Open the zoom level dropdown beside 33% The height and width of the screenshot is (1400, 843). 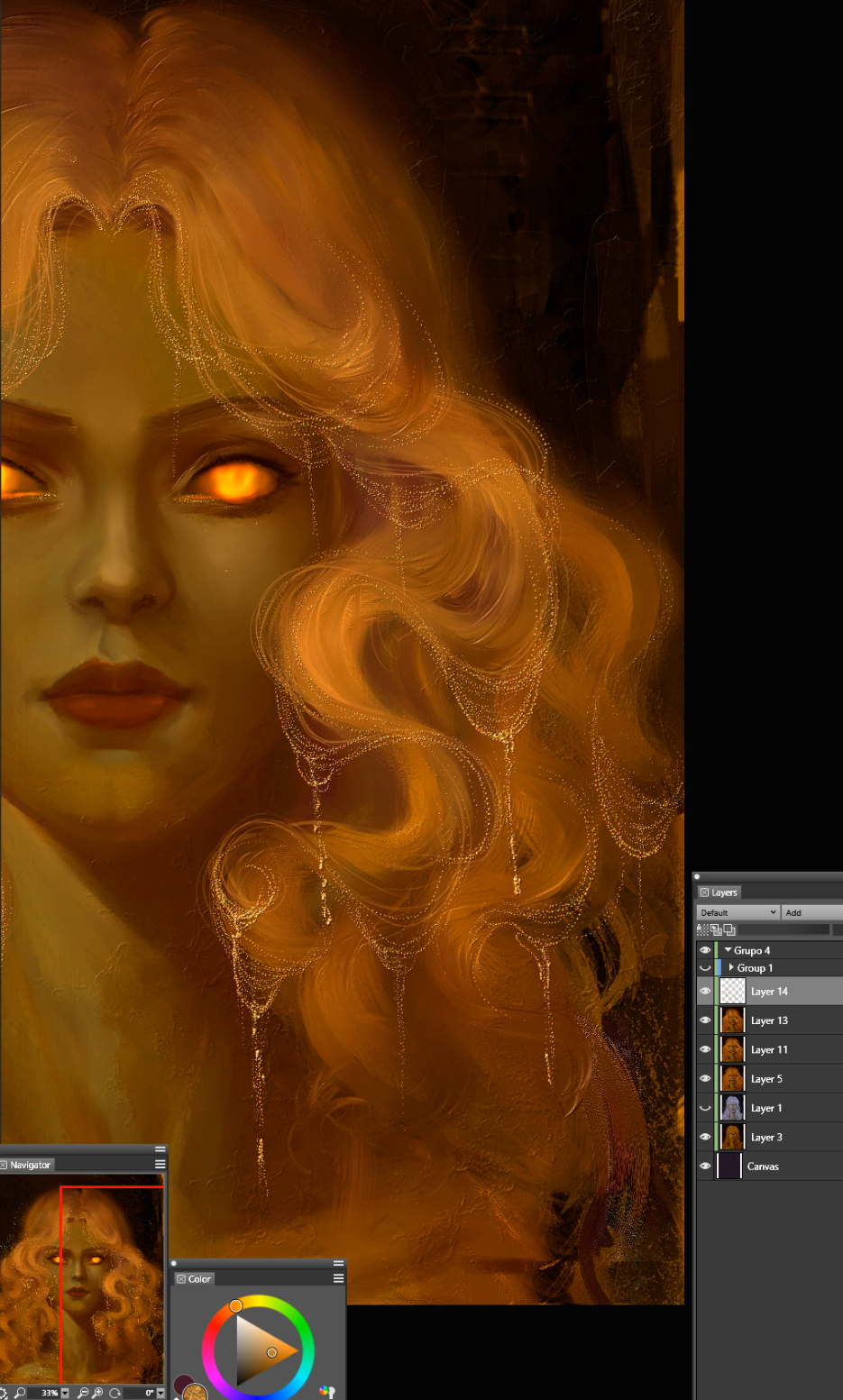coord(65,1393)
